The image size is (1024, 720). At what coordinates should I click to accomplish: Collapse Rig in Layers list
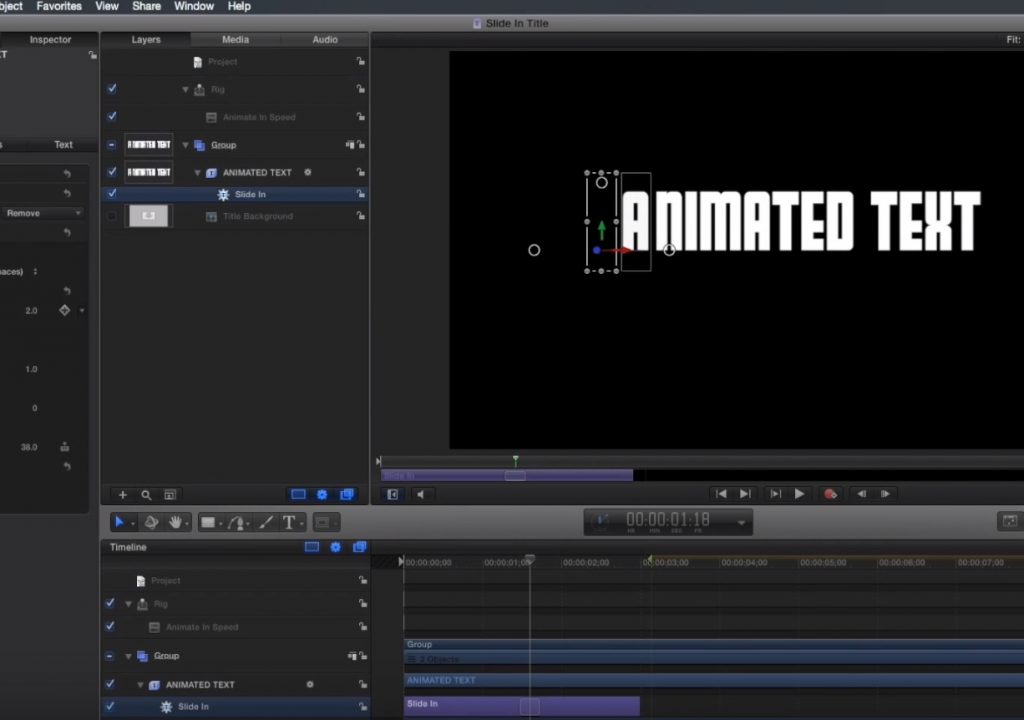185,90
